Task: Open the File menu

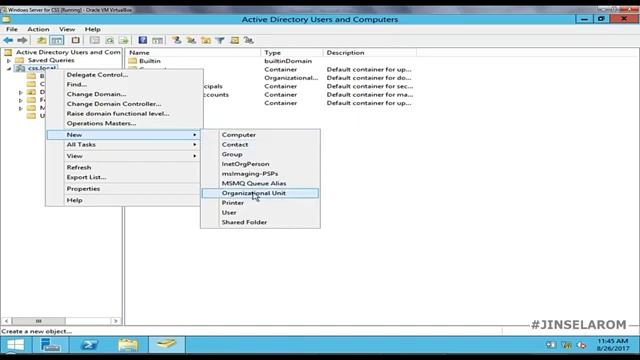Action: tap(12, 29)
